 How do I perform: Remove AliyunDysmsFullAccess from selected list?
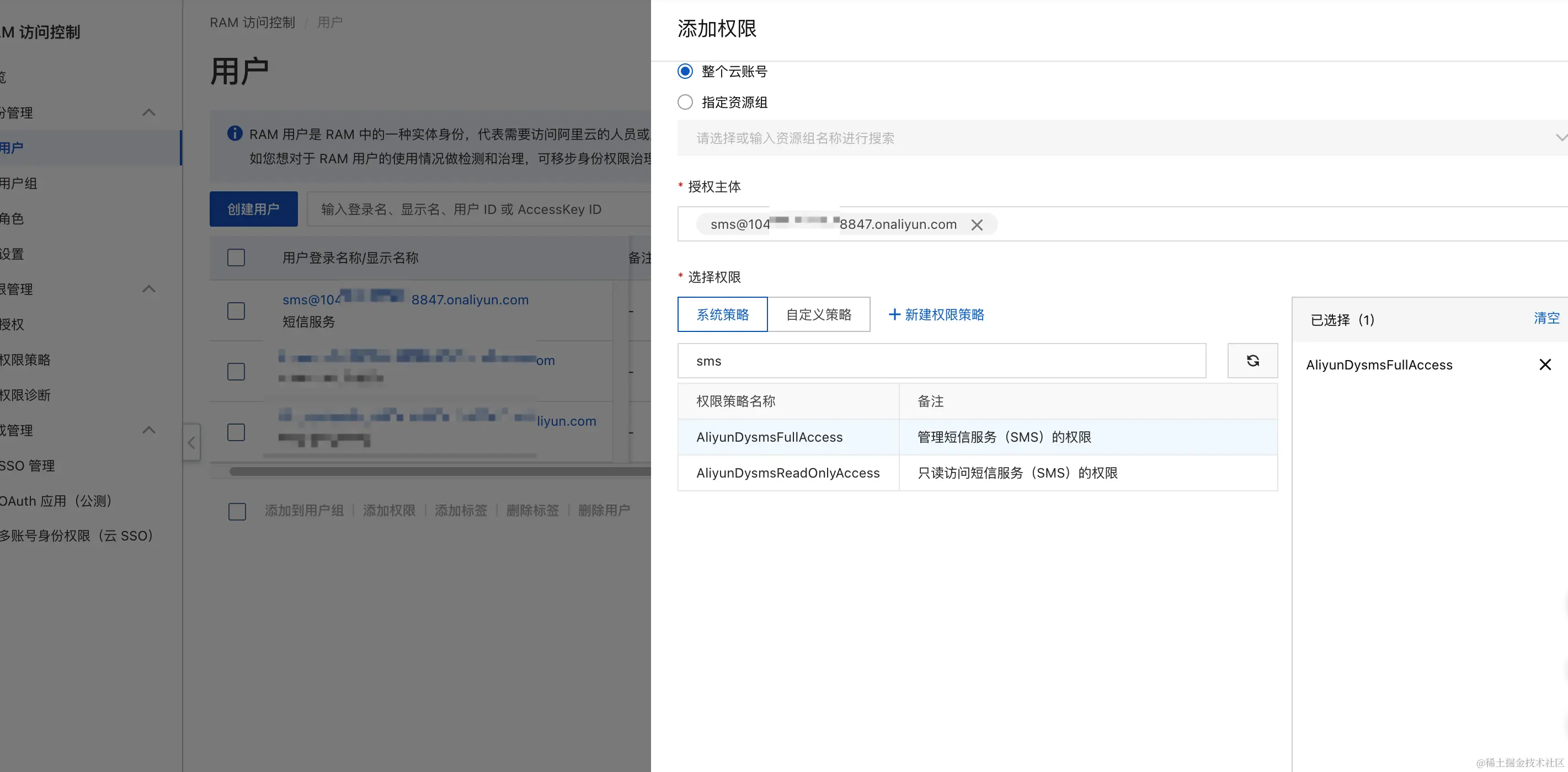(1544, 364)
